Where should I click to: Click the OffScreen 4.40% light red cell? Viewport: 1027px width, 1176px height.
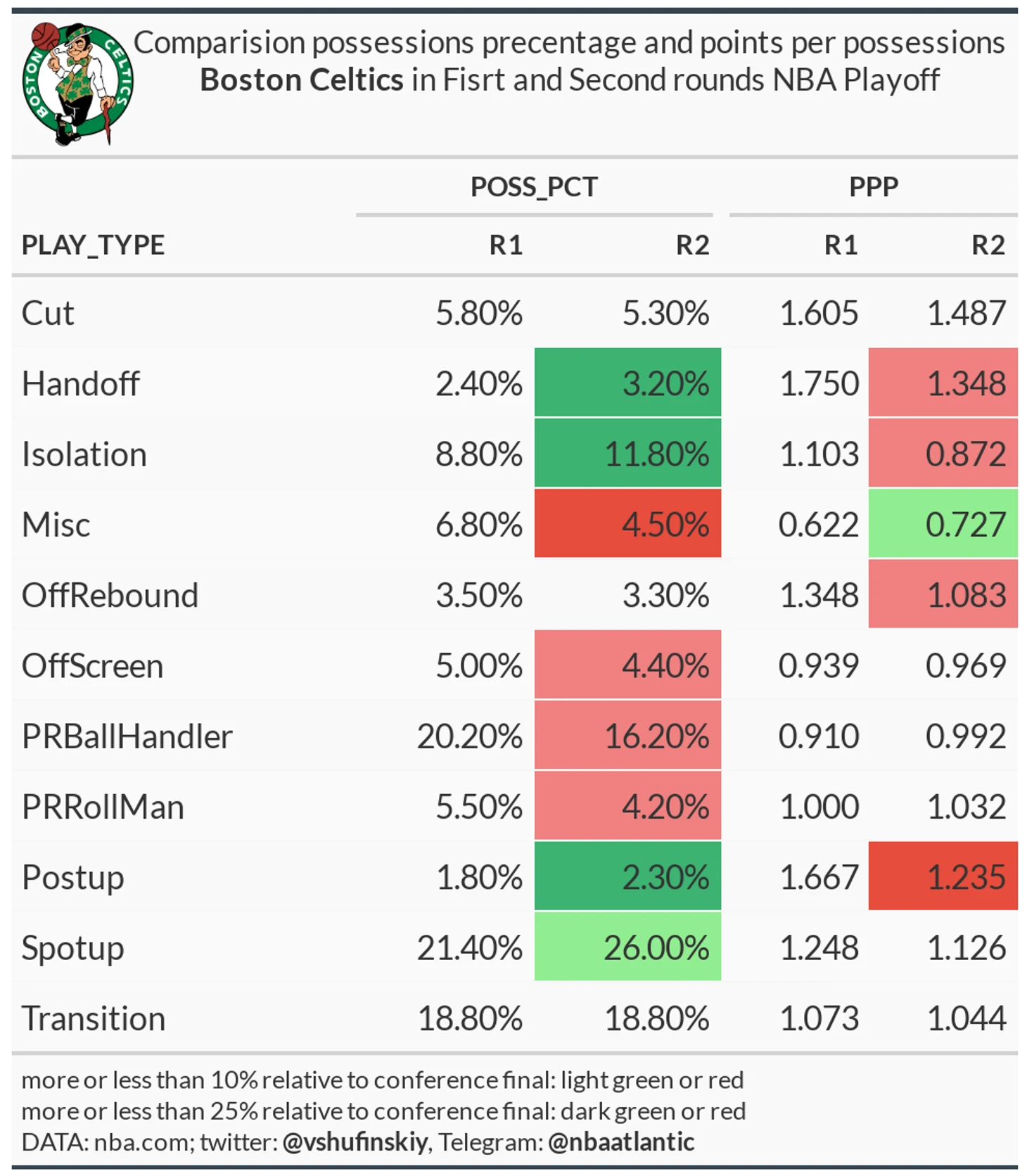click(627, 665)
